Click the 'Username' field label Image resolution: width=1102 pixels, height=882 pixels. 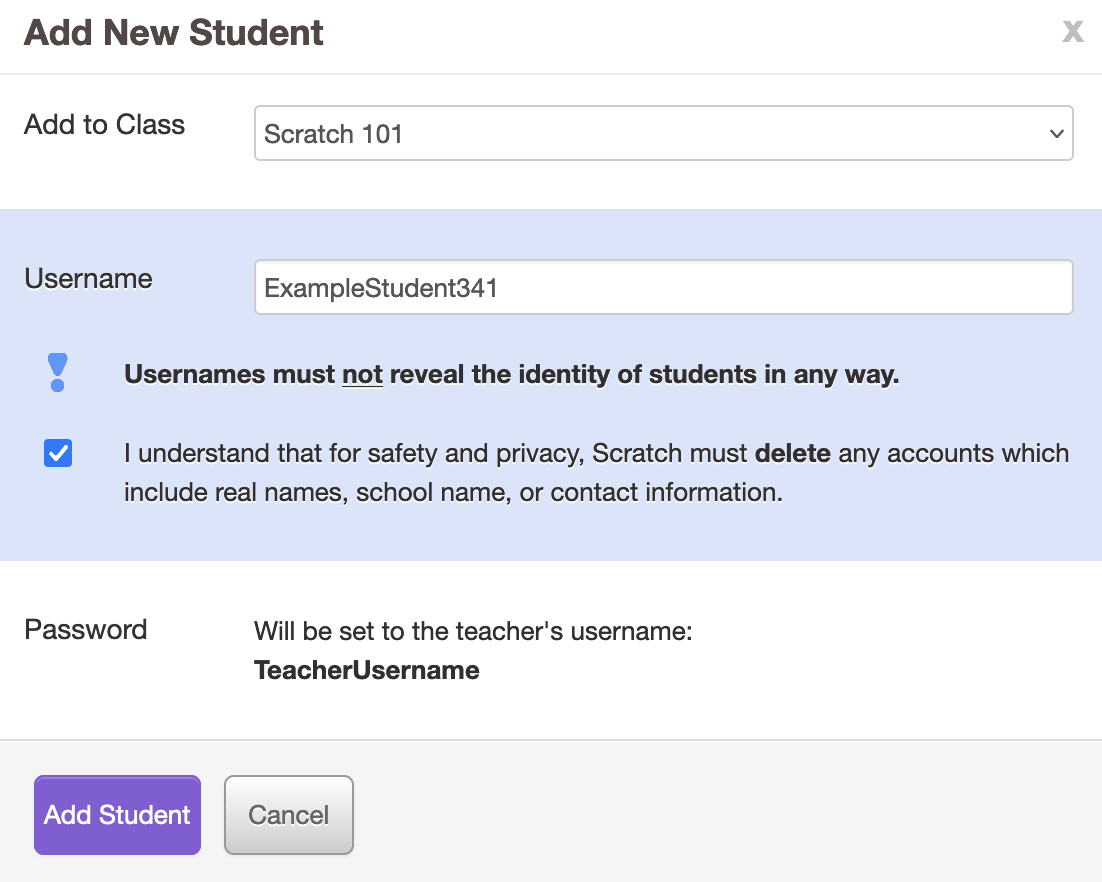pos(88,278)
